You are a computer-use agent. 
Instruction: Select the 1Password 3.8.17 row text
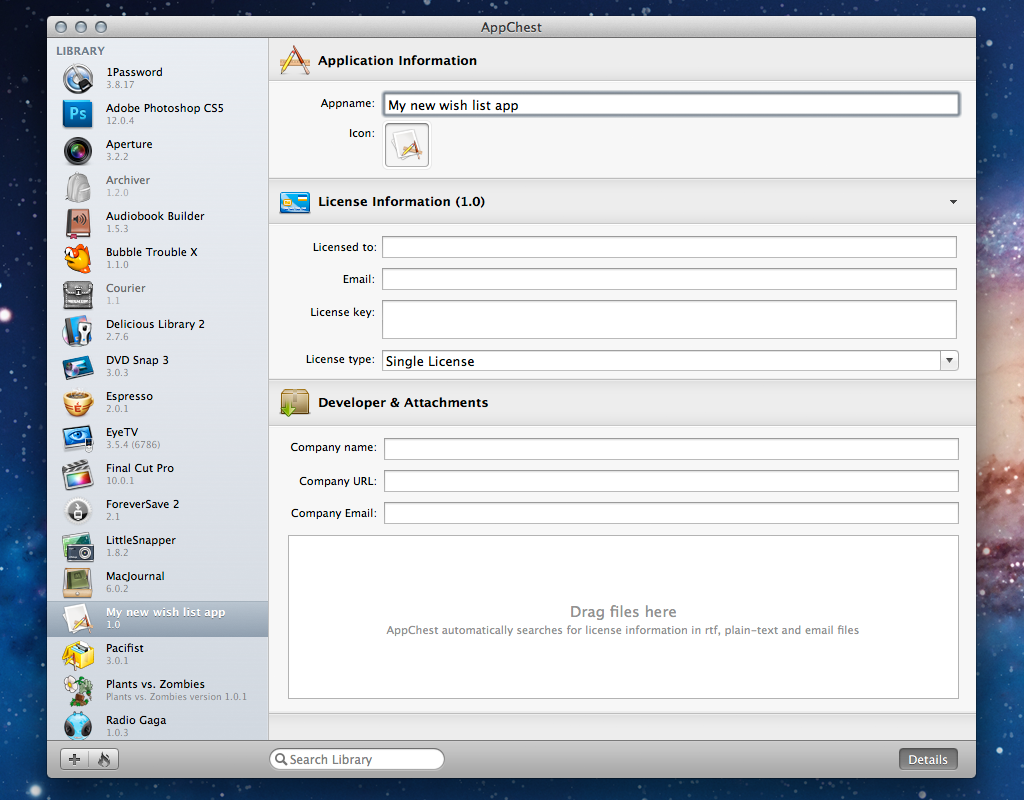[x=135, y=78]
